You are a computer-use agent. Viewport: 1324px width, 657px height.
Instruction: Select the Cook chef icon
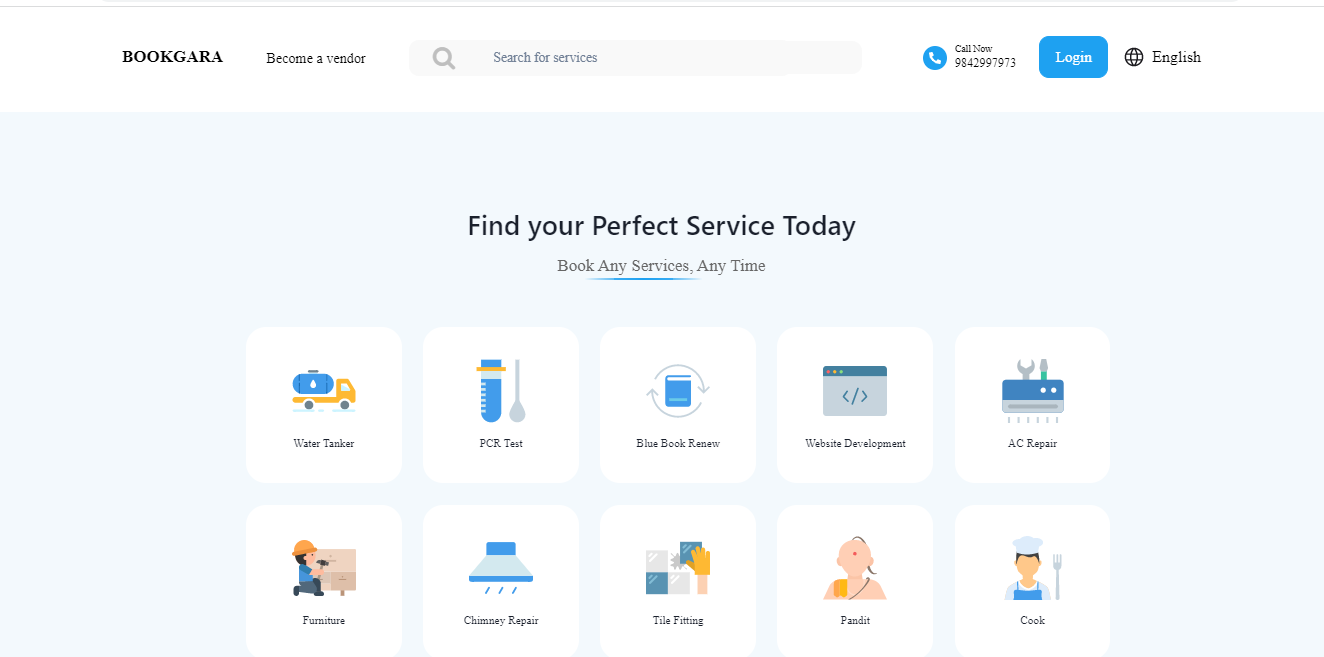tap(1033, 568)
